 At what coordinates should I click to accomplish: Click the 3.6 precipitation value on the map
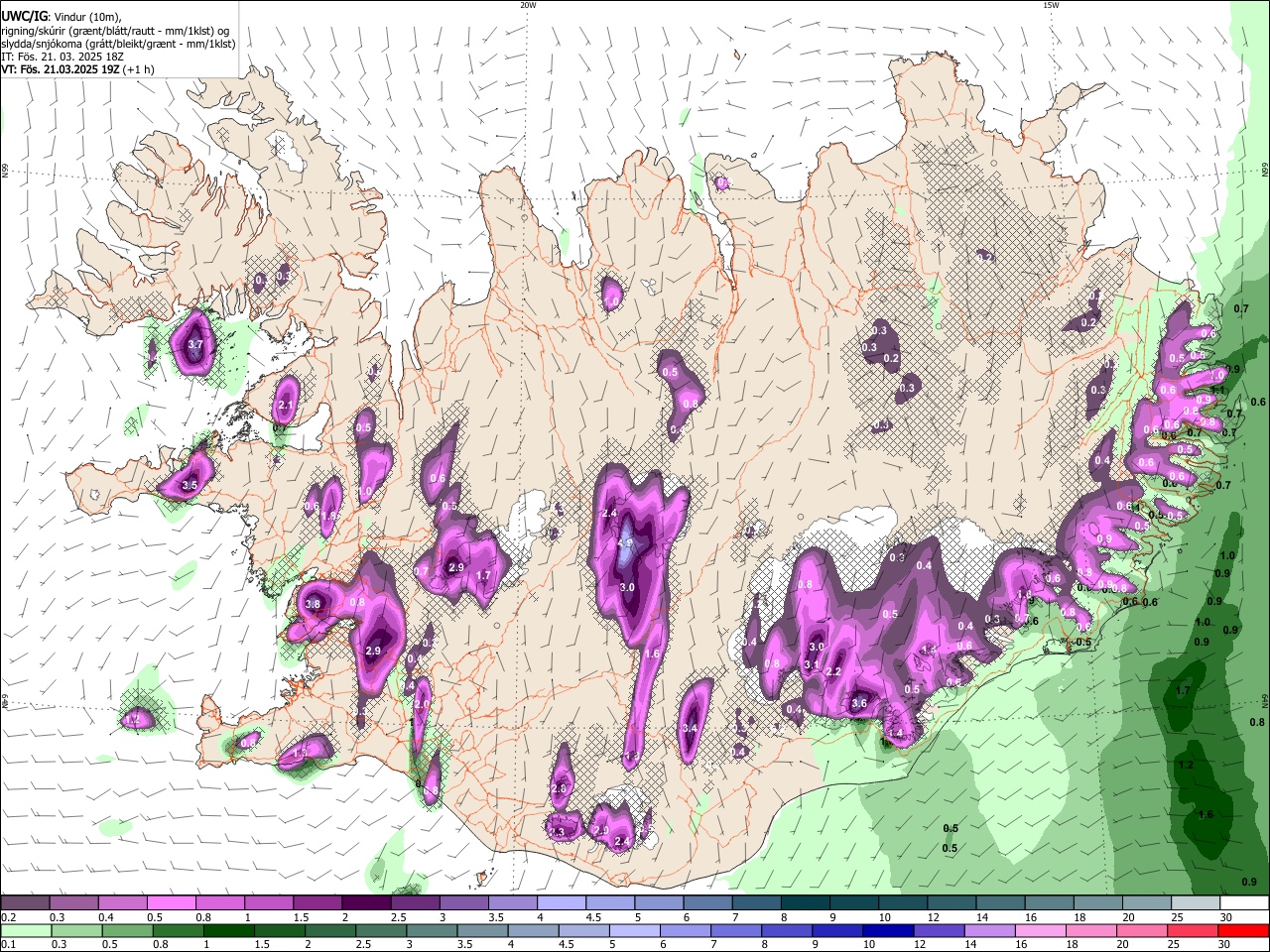859,704
